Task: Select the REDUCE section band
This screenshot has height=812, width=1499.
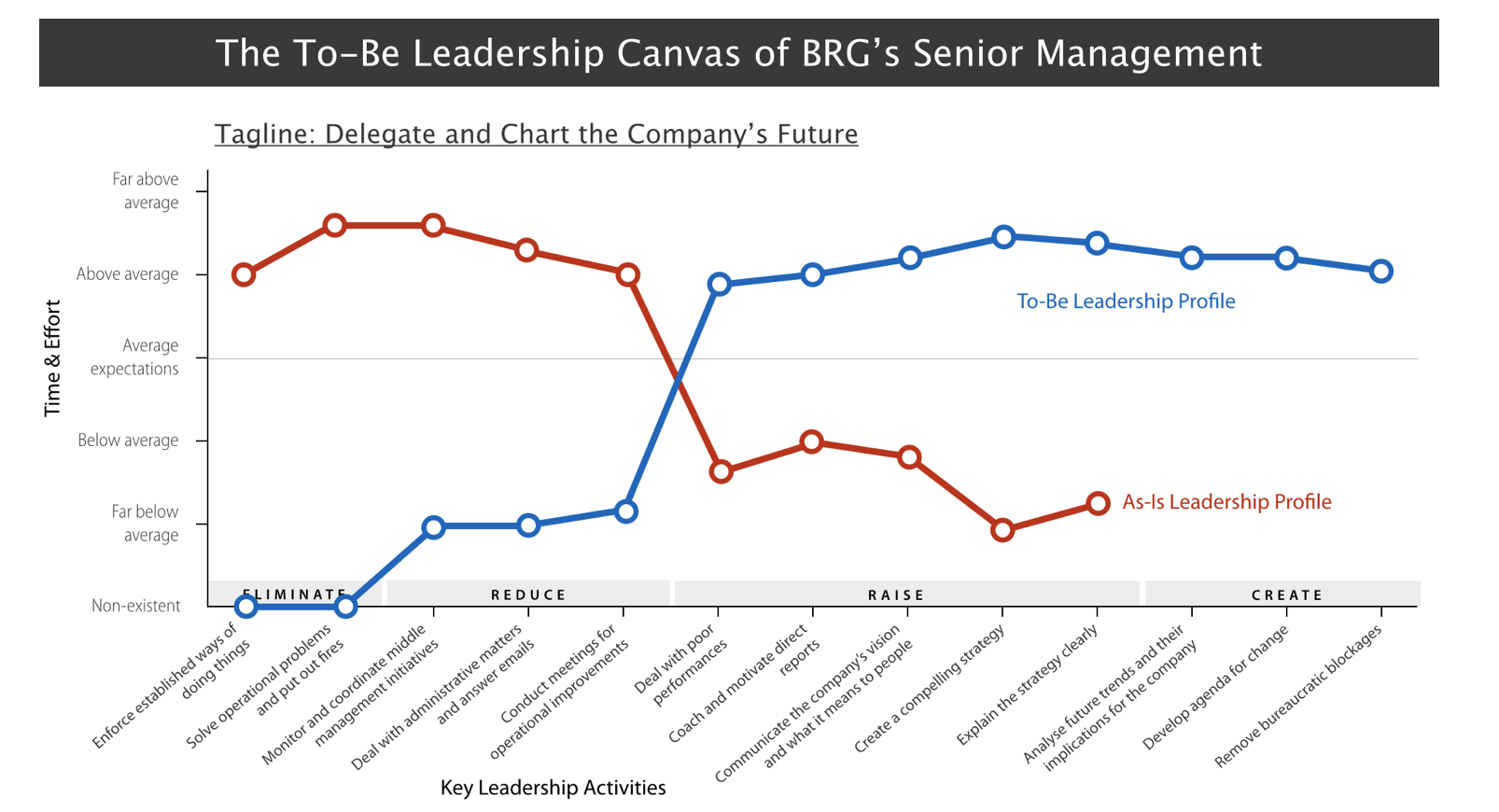Action: pyautogui.click(x=528, y=595)
